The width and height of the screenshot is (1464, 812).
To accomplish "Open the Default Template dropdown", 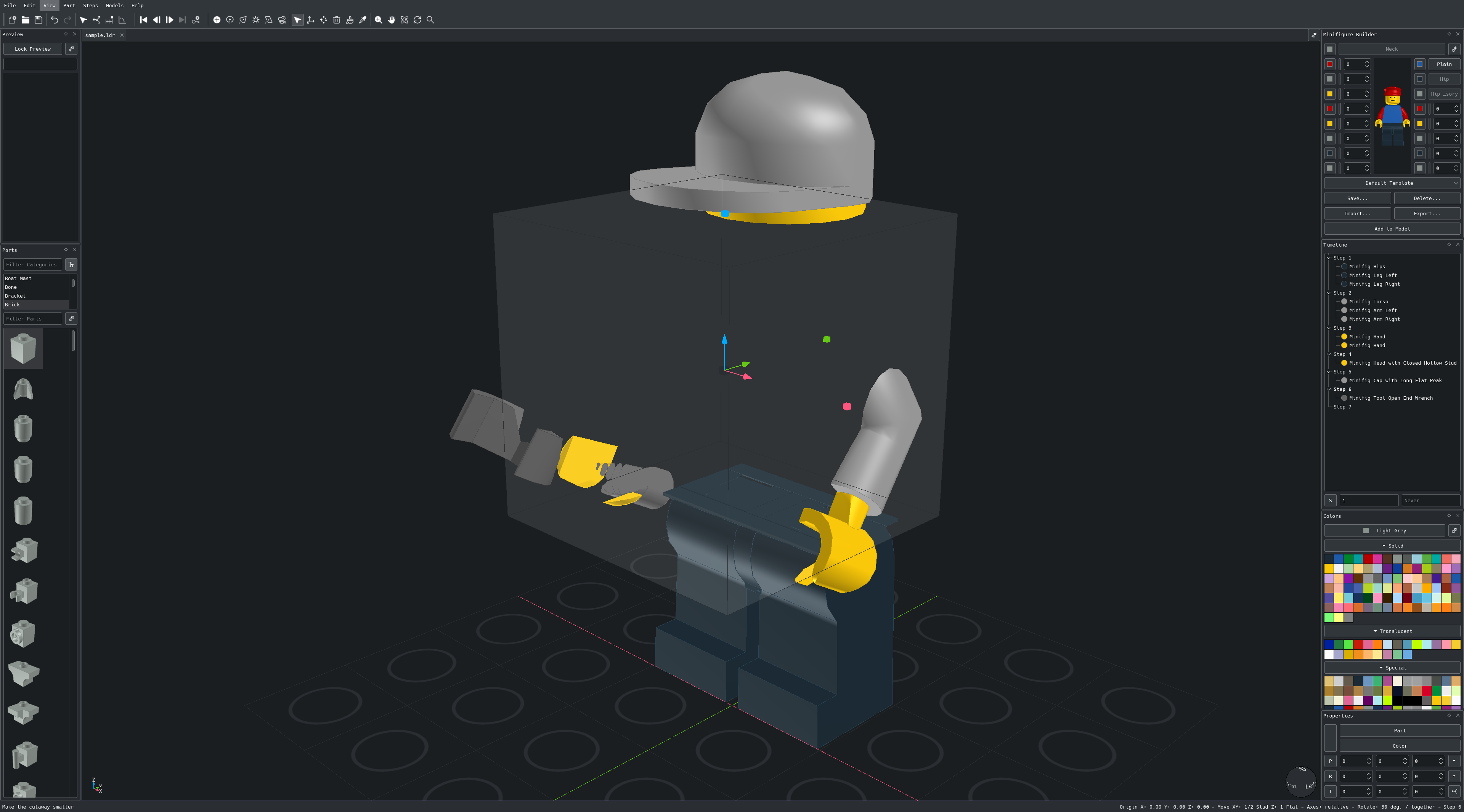I will pyautogui.click(x=1392, y=183).
